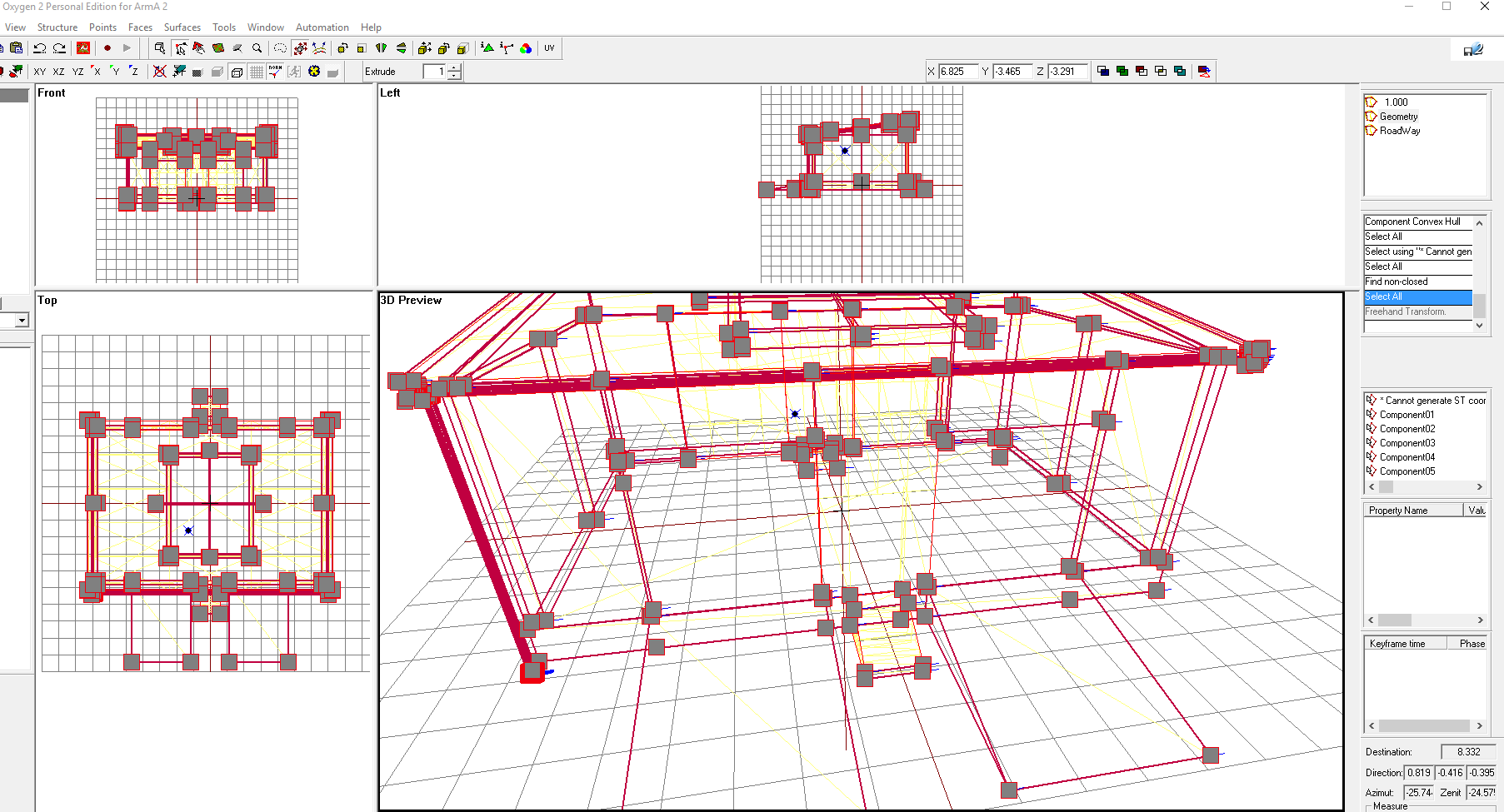This screenshot has width=1504, height=812.
Task: Click the red overlapping squares selection icon
Action: pyautogui.click(x=1142, y=72)
